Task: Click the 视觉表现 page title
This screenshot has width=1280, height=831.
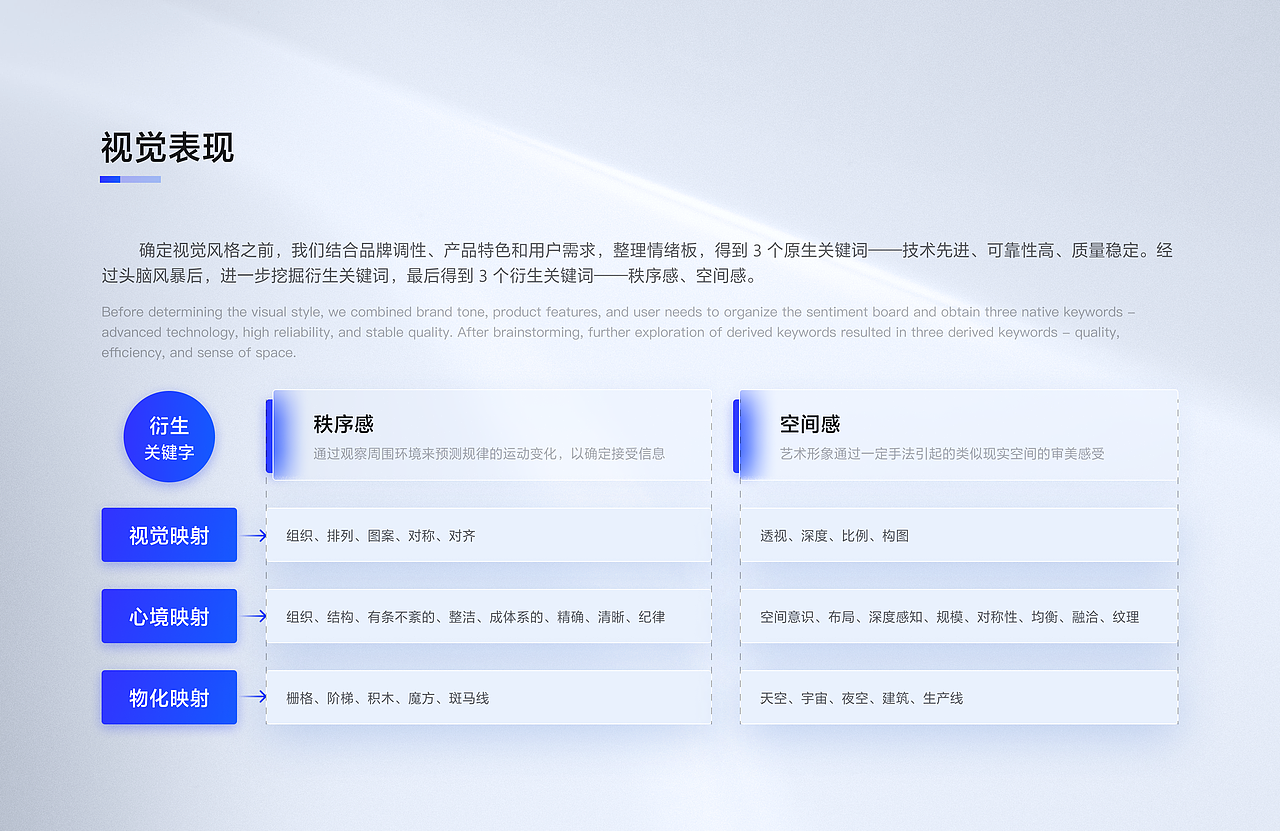Action: [x=167, y=148]
